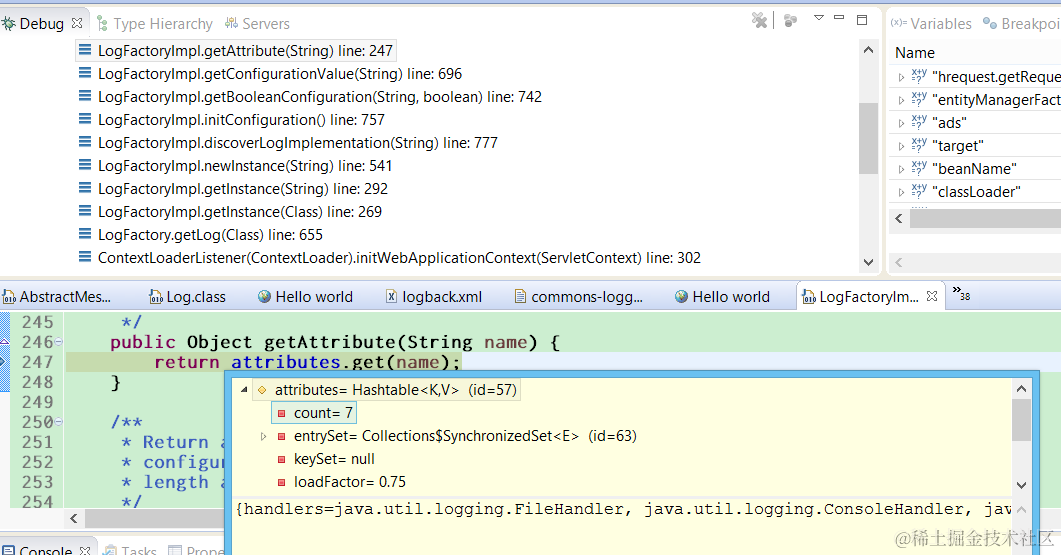
Task: Click the Debug stack scrollbar up arrow
Action: pos(869,50)
